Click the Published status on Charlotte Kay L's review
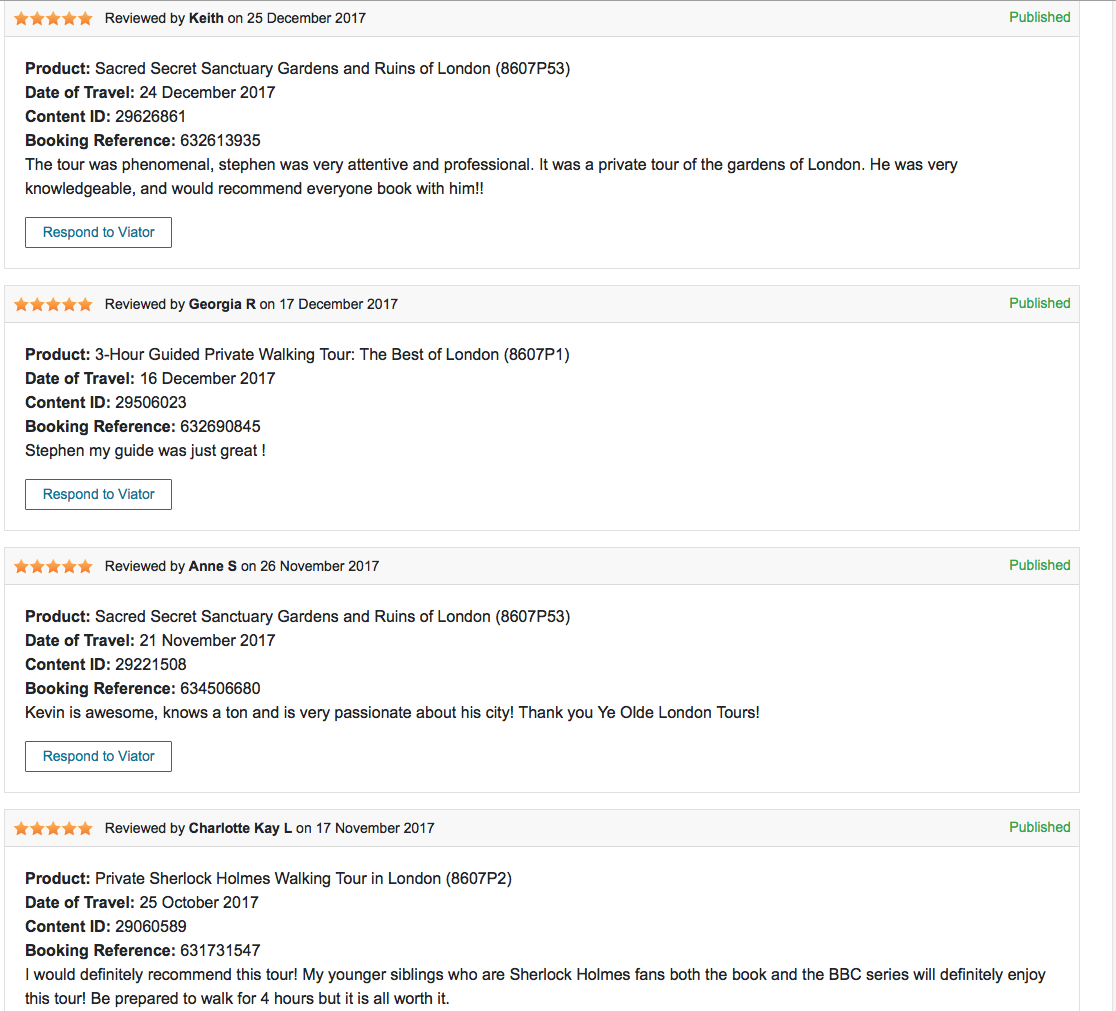 (x=1039, y=827)
